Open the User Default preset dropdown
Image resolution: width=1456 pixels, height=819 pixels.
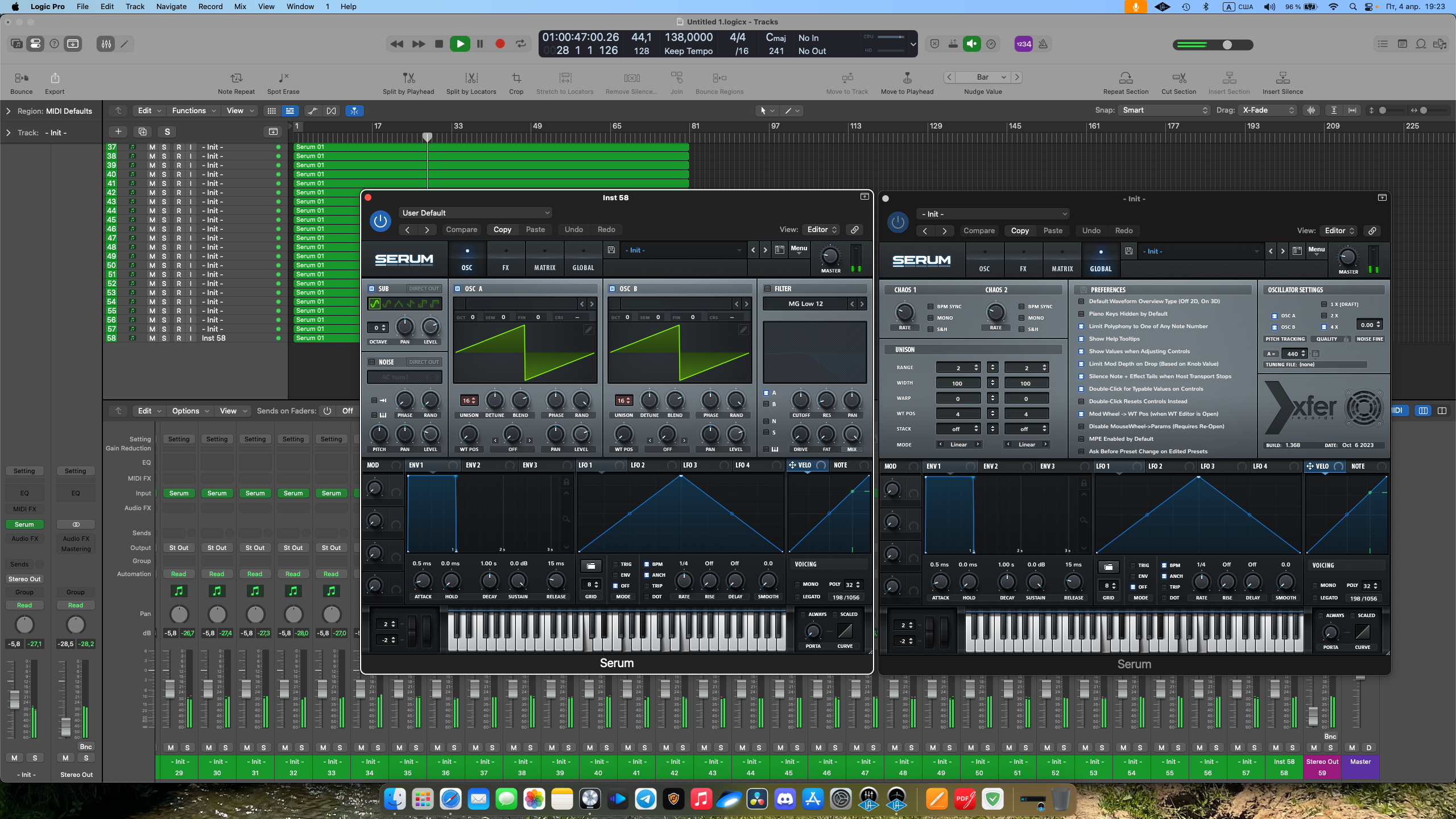point(475,213)
